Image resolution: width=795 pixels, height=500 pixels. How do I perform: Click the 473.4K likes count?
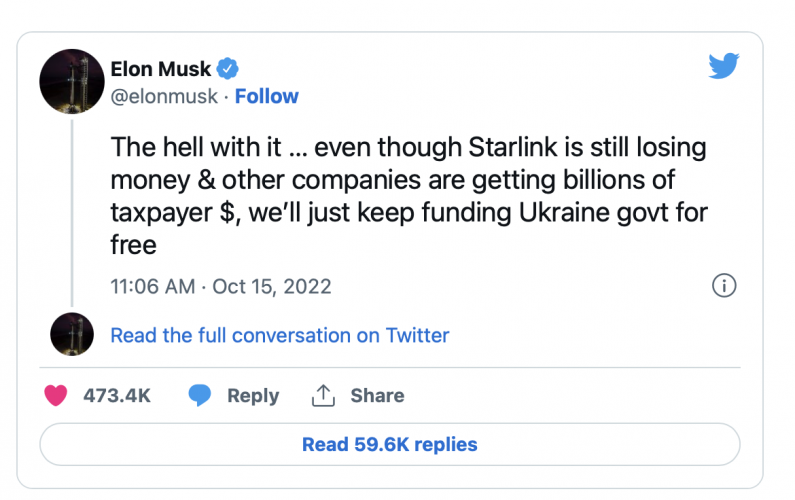(x=116, y=395)
